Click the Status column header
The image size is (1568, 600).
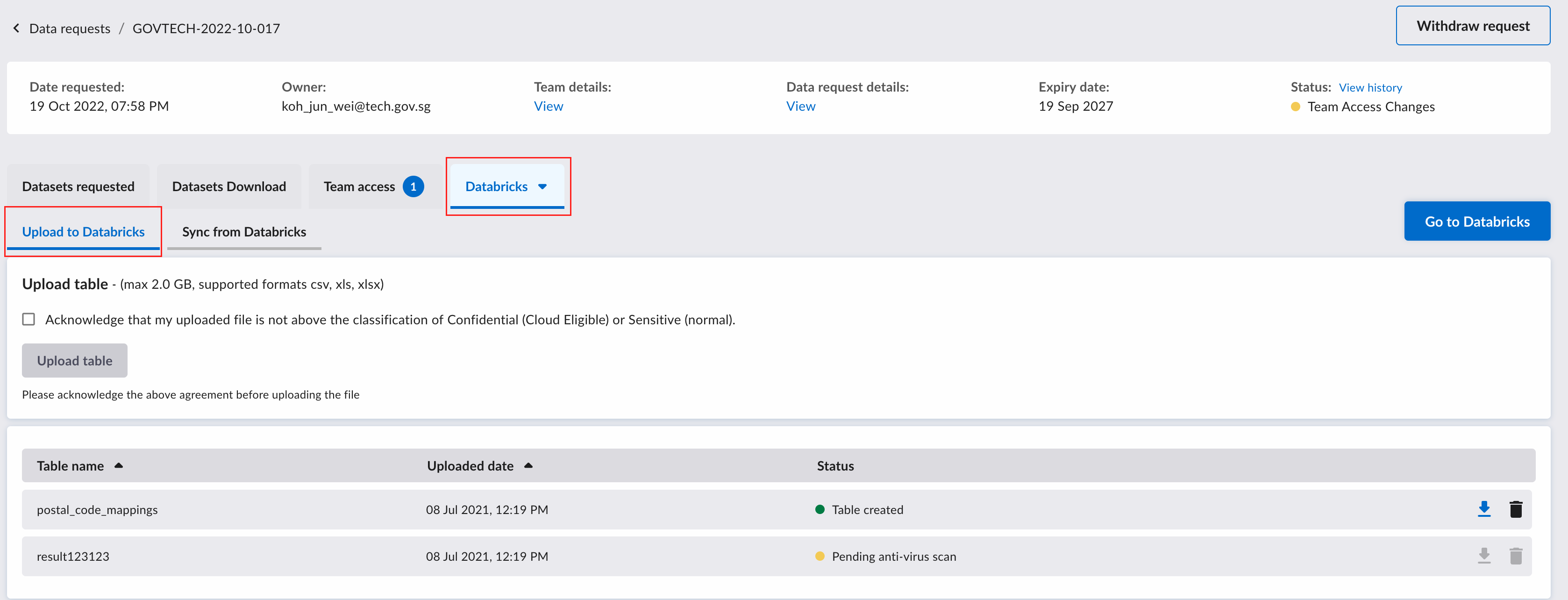835,466
